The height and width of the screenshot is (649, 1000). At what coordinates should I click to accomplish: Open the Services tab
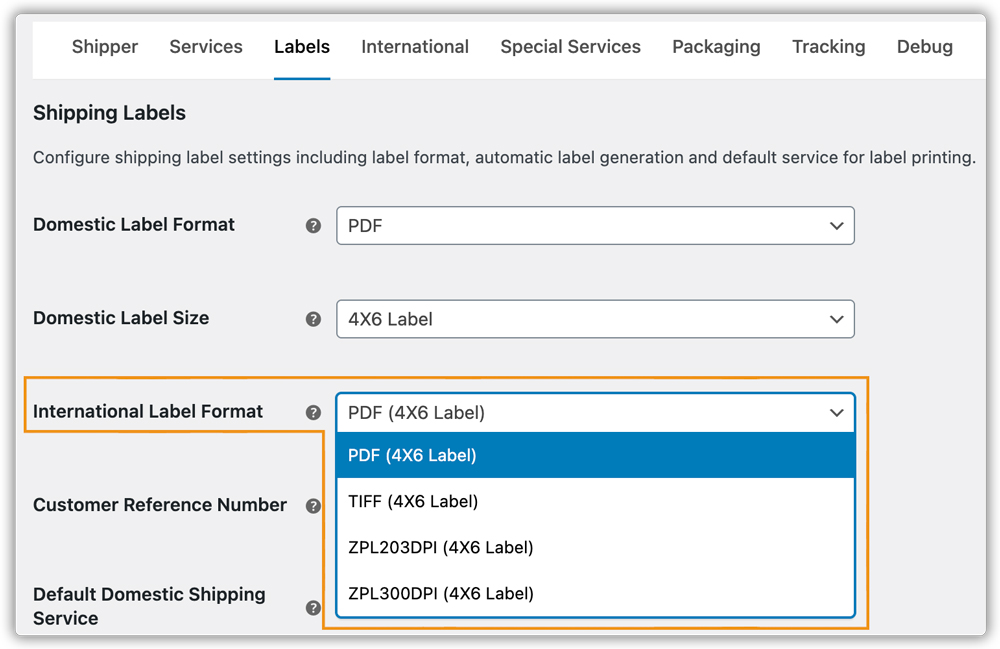206,47
